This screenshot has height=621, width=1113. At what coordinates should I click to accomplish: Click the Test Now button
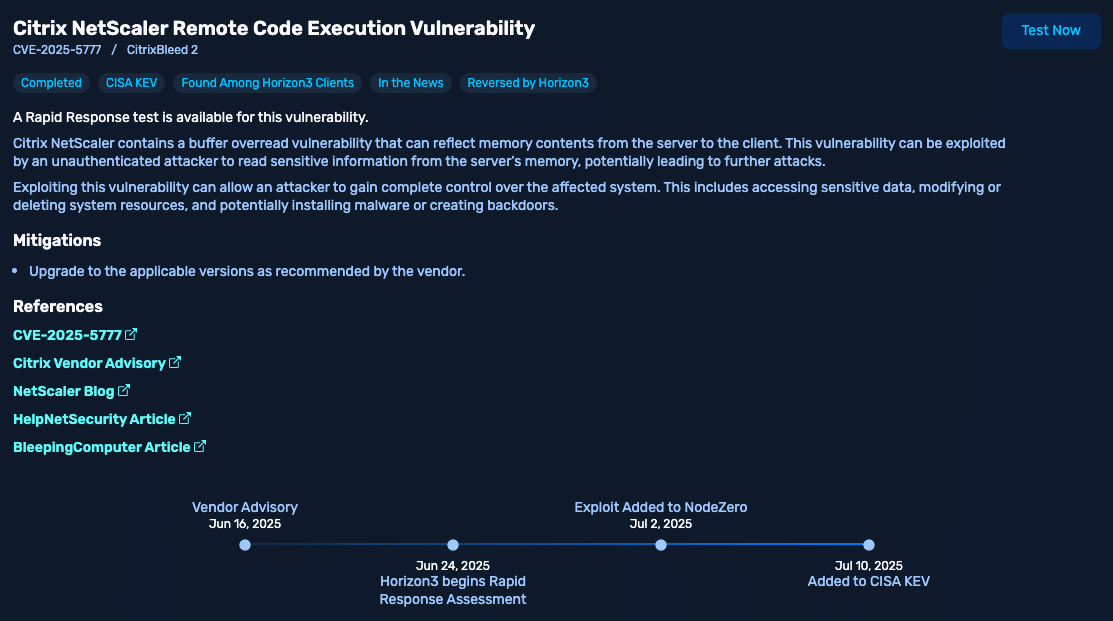tap(1050, 31)
